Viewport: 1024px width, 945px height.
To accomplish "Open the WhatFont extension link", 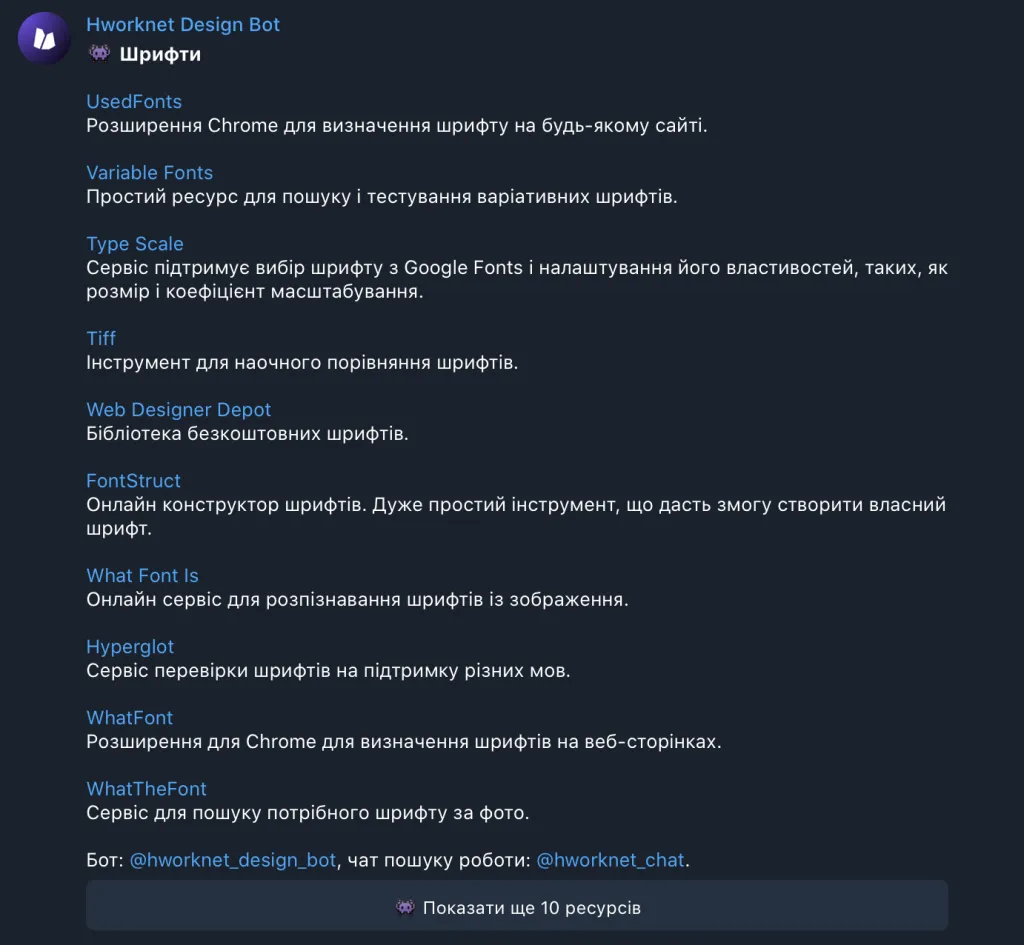I will (129, 718).
